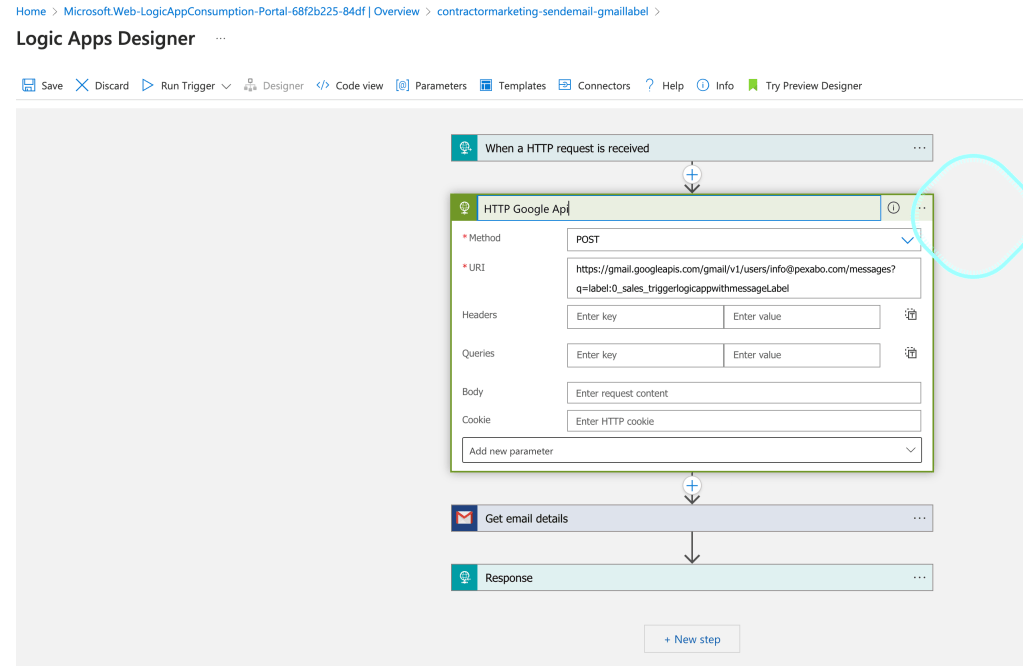Expand 'When a HTTP request is received' step
This screenshot has width=1023, height=666.
click(x=692, y=148)
